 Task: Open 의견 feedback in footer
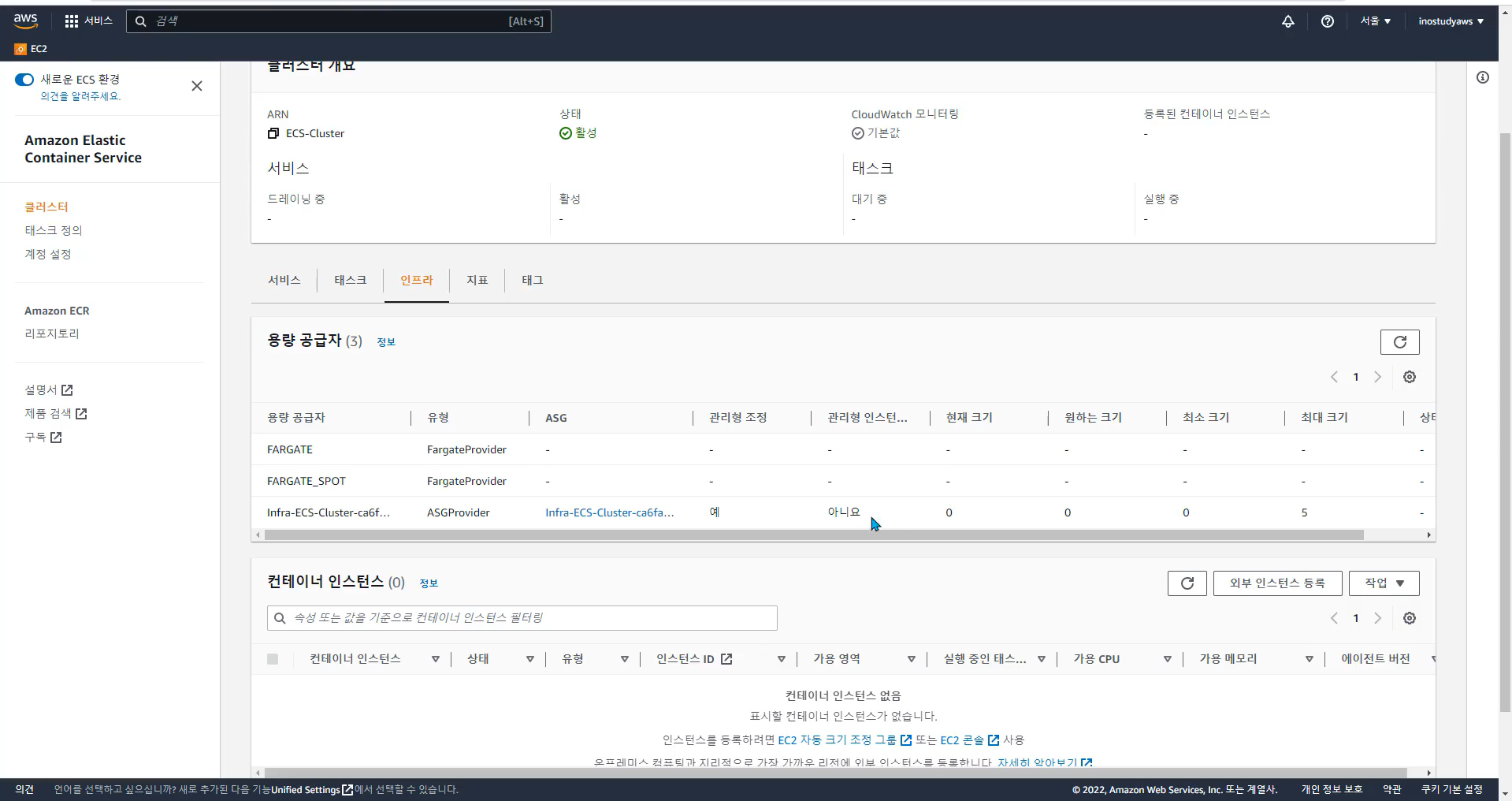24,789
